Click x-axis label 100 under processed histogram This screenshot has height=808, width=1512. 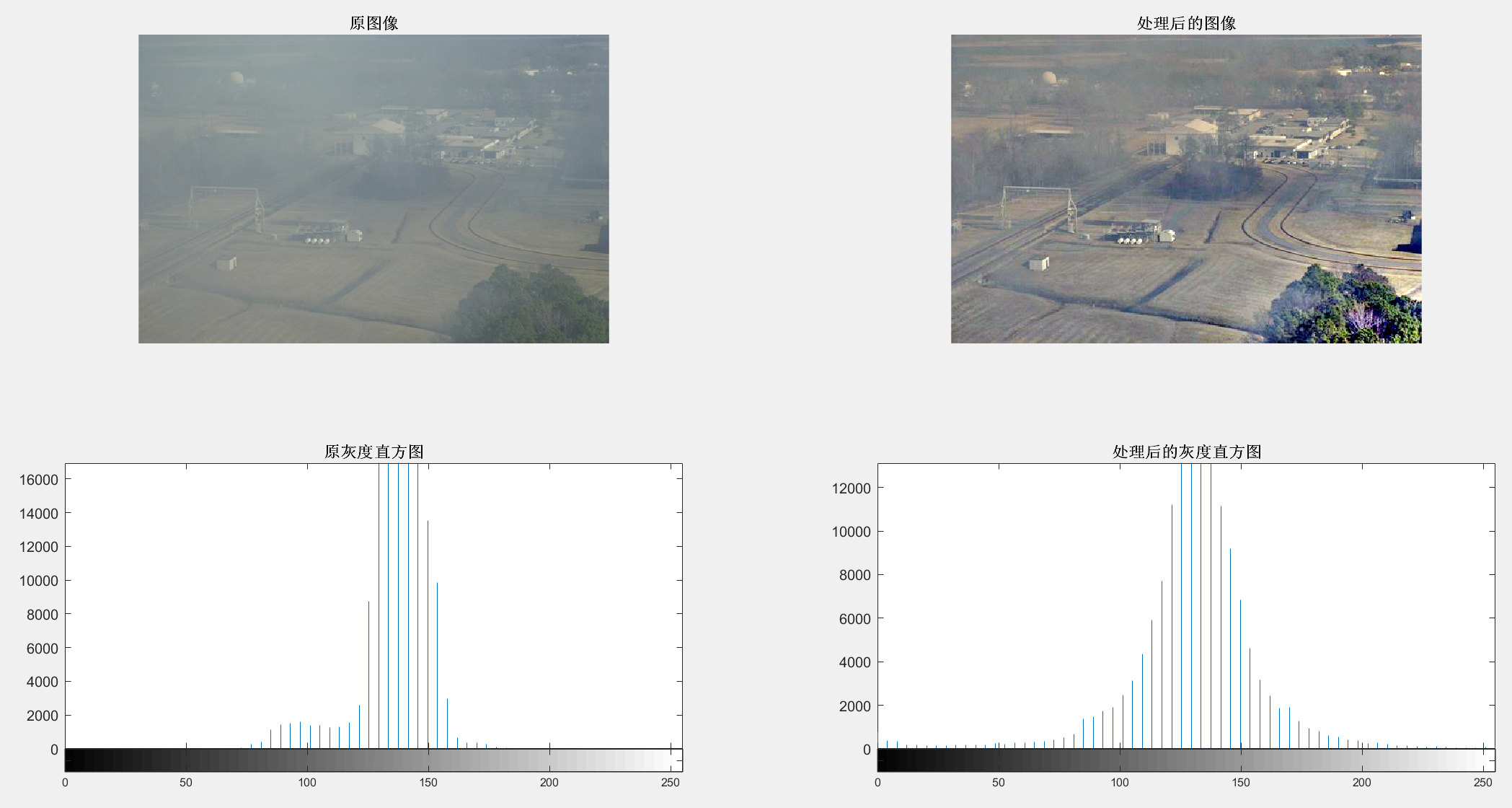pos(1120,783)
